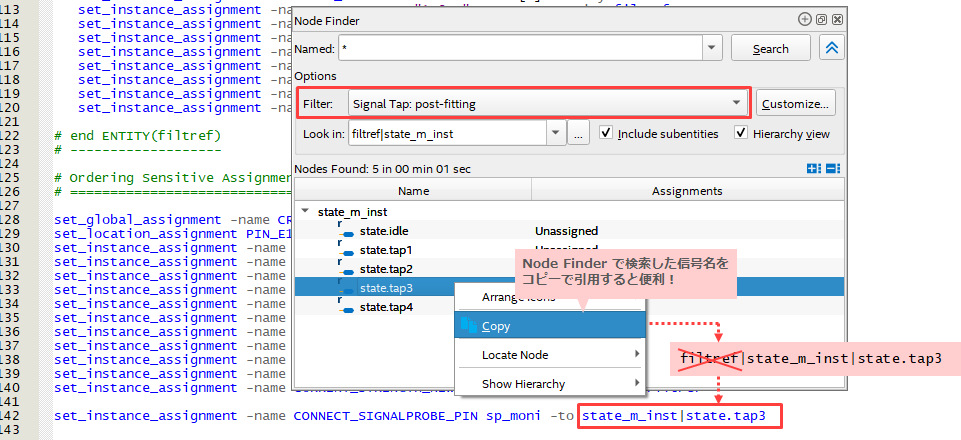
Task: Click the register icon beside state.tap1
Action: tap(346, 250)
